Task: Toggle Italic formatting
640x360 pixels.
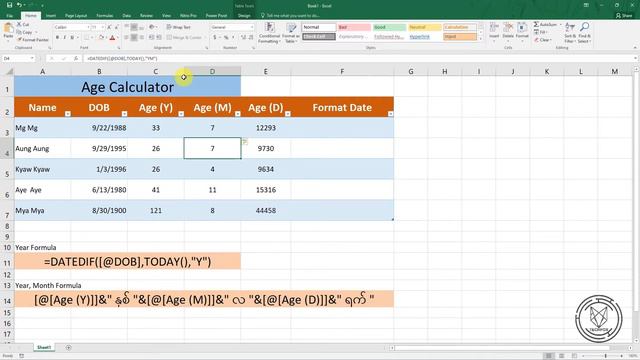Action: click(x=64, y=38)
